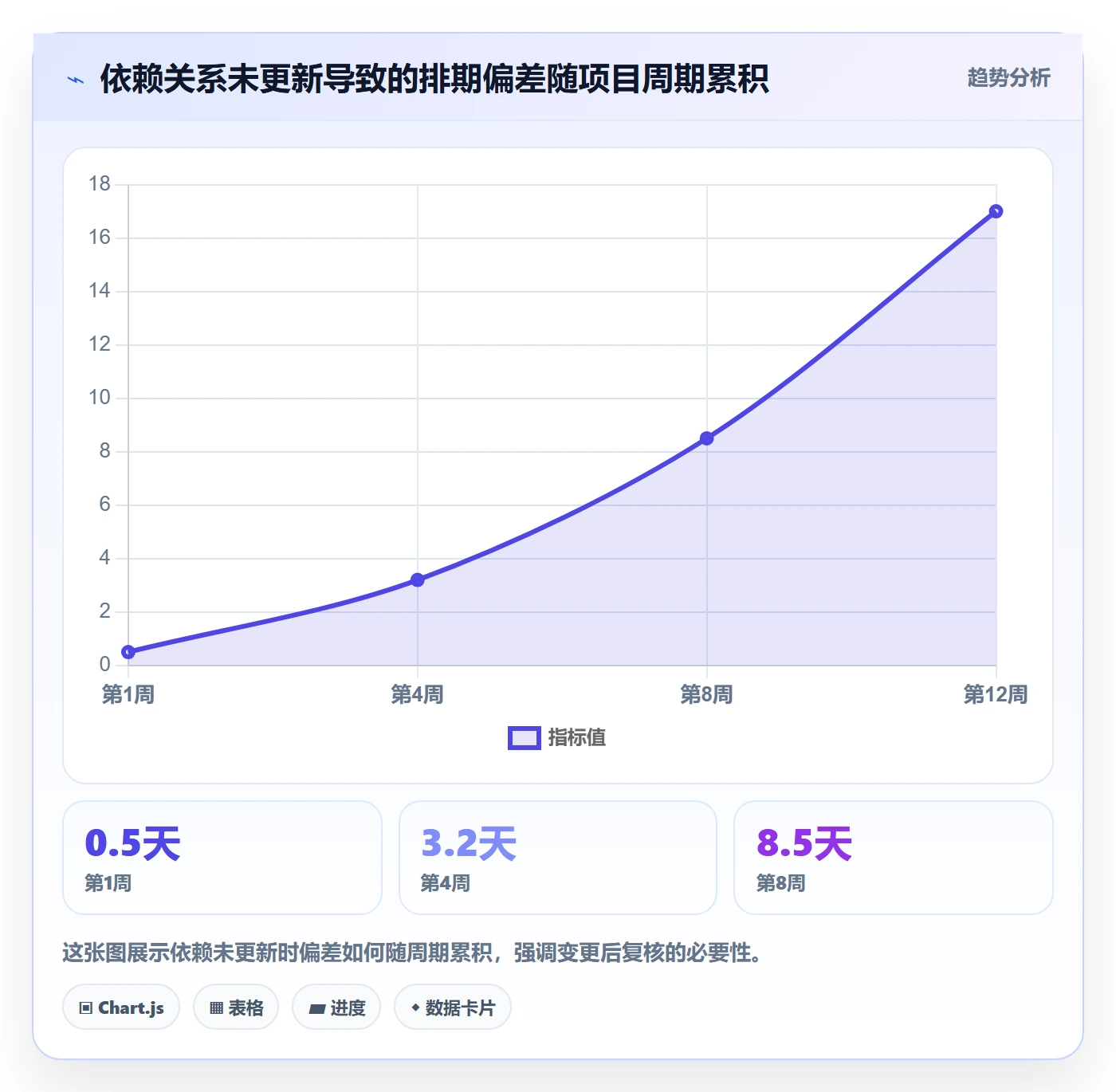Click the 进度 tag chip
This screenshot has height=1092, width=1116.
pyautogui.click(x=336, y=1008)
